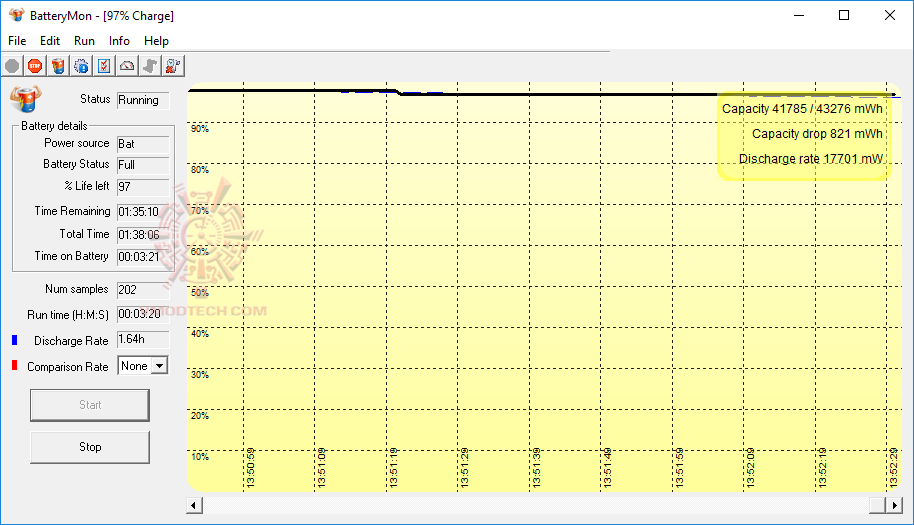This screenshot has height=525, width=914.
Task: Click the Battery Status field showing Full
Action: click(143, 165)
